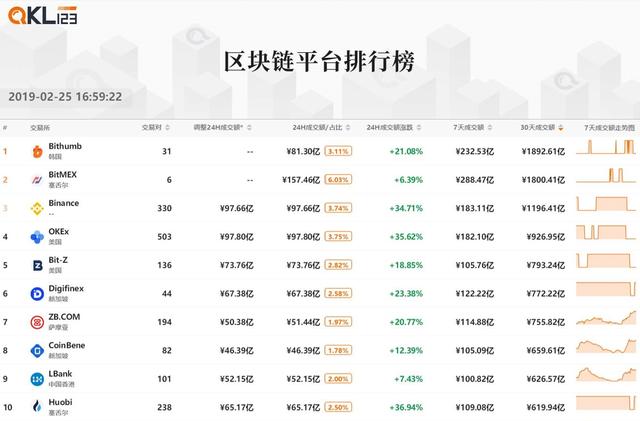The width and height of the screenshot is (640, 421).
Task: Click OKEx 7-day trend chart
Action: 606,232
